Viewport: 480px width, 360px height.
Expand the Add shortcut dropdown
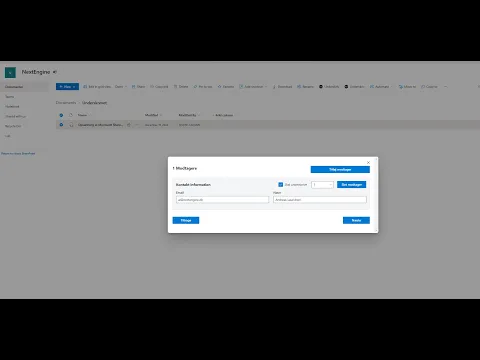[x=253, y=87]
